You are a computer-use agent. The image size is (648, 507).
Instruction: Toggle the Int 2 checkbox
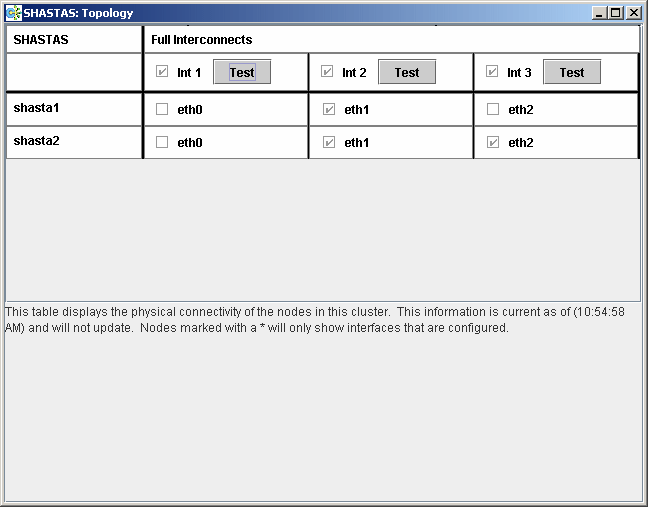pos(327,71)
